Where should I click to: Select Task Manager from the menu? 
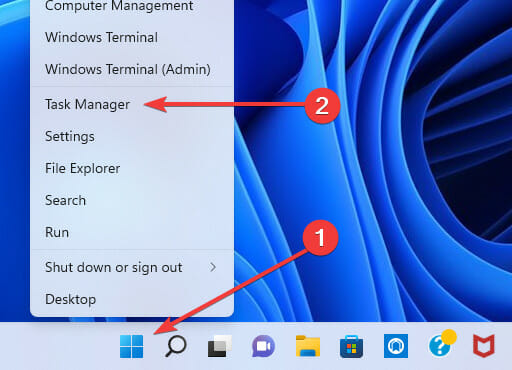pyautogui.click(x=132, y=104)
